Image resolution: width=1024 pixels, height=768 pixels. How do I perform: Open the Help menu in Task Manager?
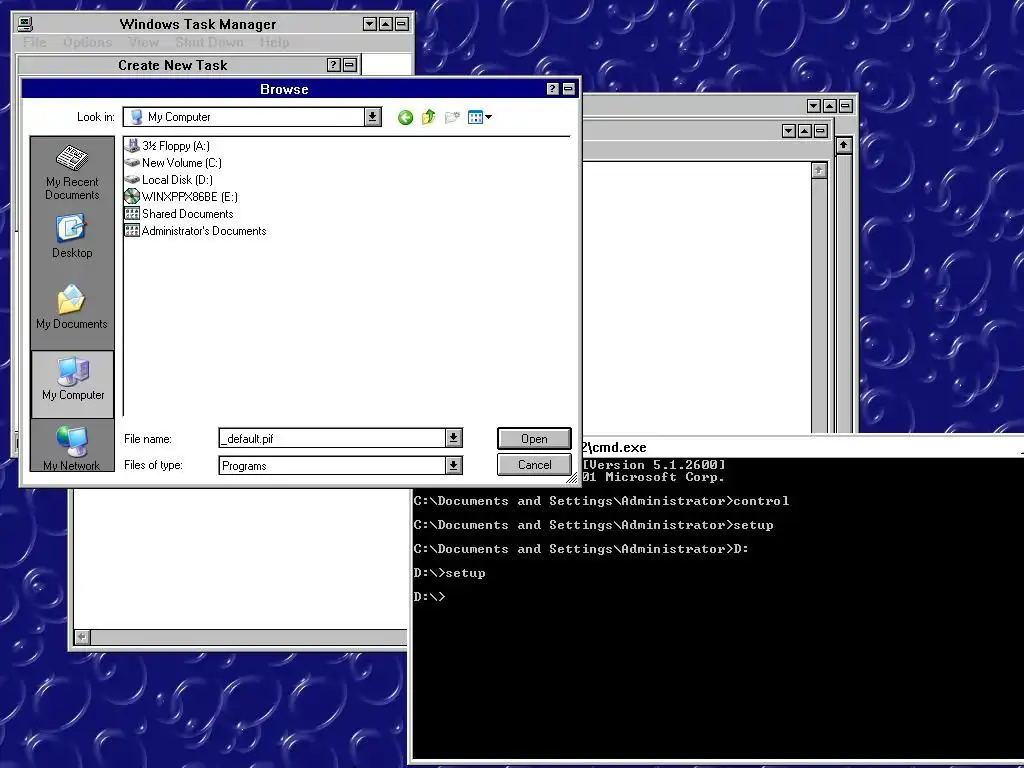pyautogui.click(x=274, y=42)
